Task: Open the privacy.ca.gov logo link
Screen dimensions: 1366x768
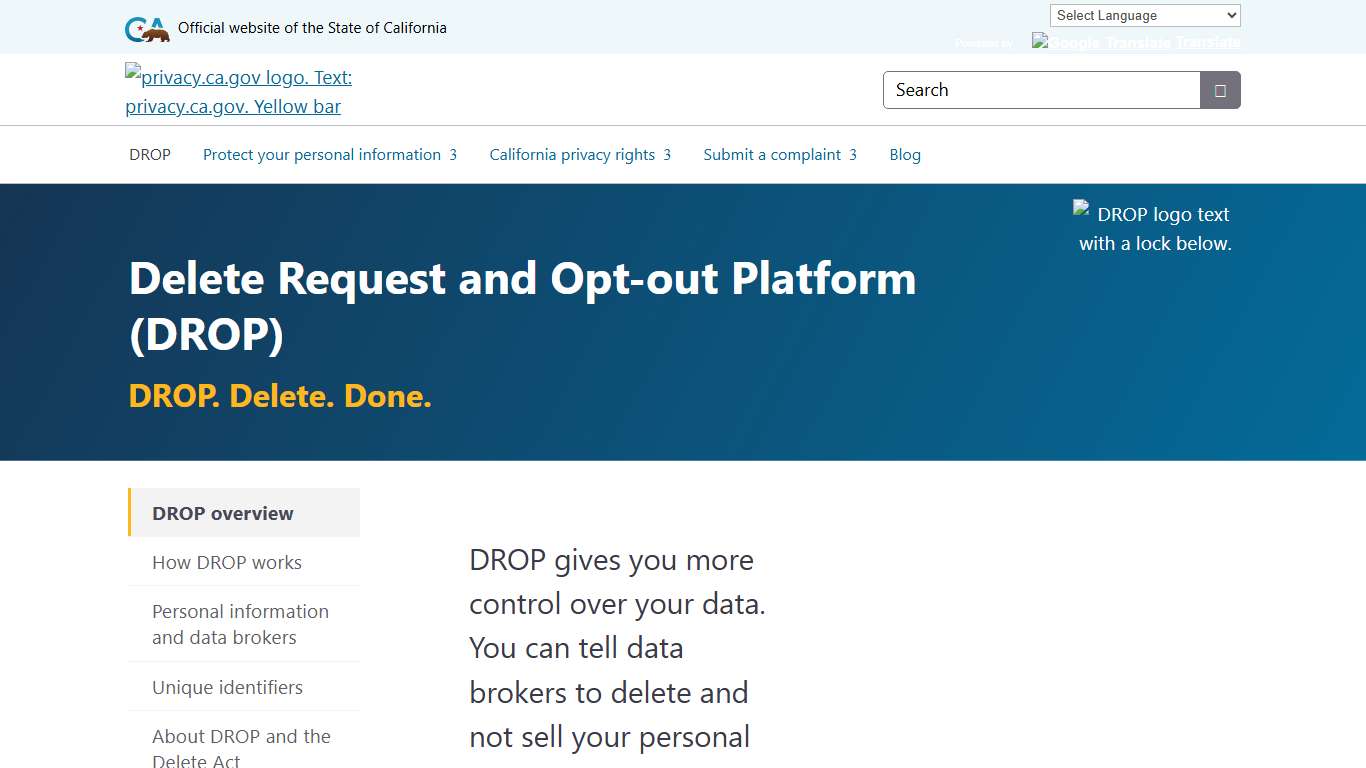Action: point(238,91)
